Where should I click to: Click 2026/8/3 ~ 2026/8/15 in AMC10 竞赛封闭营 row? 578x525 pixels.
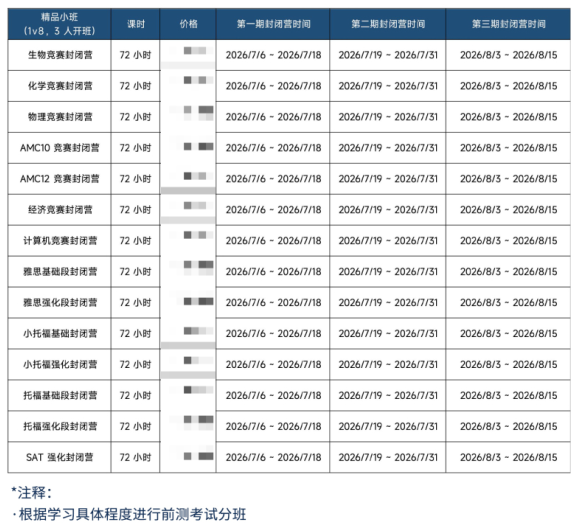coord(508,148)
